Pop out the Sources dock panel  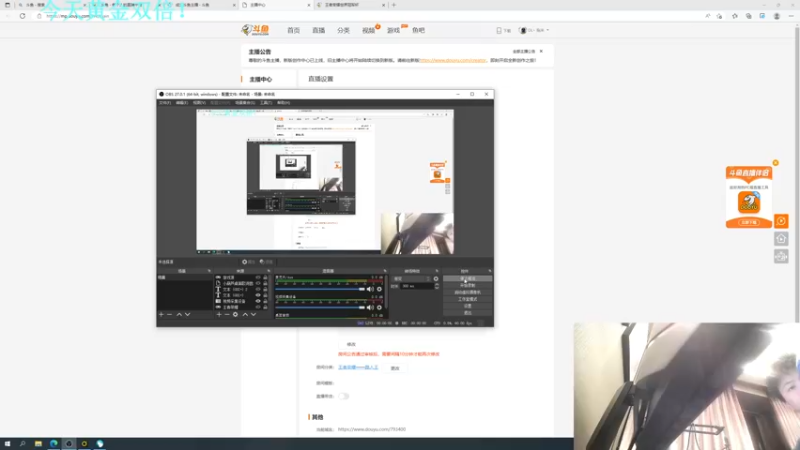[269, 271]
